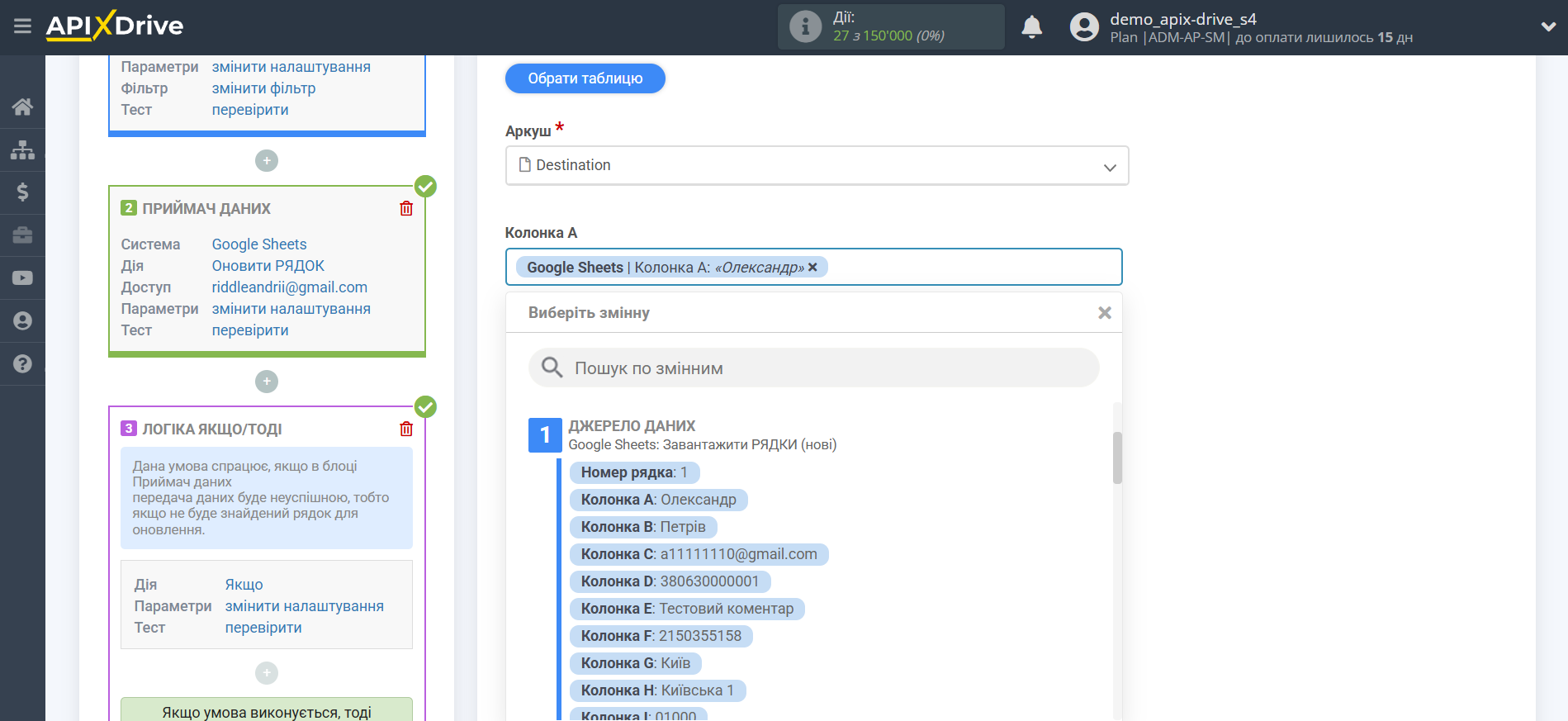
Task: Select variable Колонка B: Петрів
Action: coord(643,527)
